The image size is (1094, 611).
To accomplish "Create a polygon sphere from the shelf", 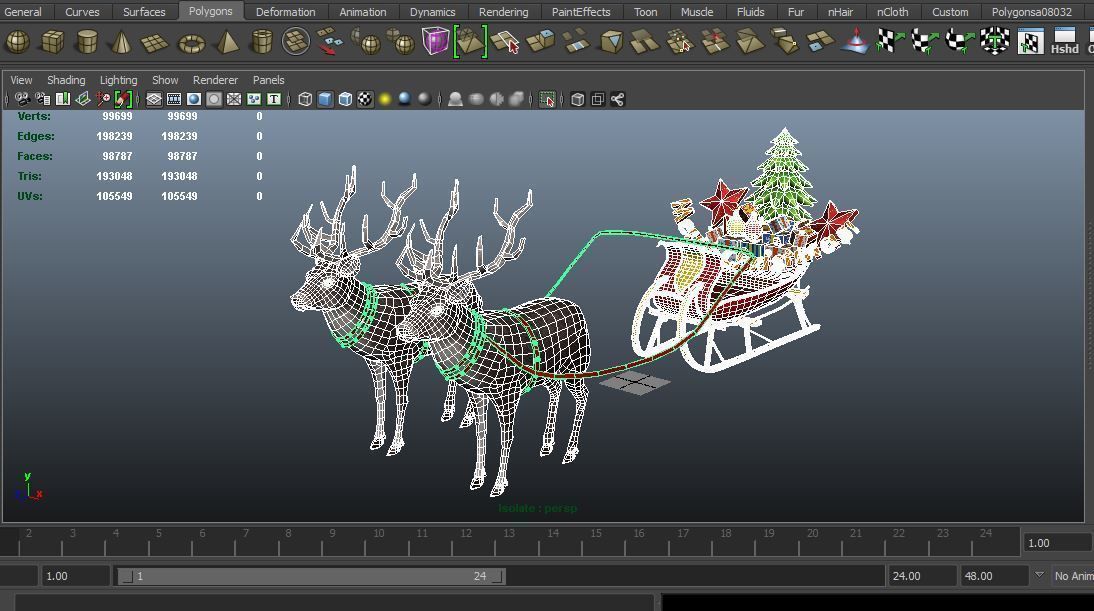I will coord(17,42).
